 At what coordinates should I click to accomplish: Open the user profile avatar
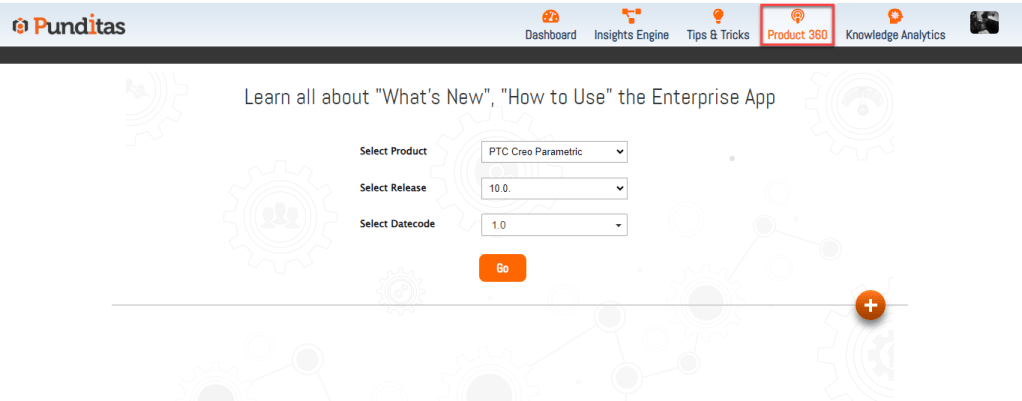click(984, 22)
